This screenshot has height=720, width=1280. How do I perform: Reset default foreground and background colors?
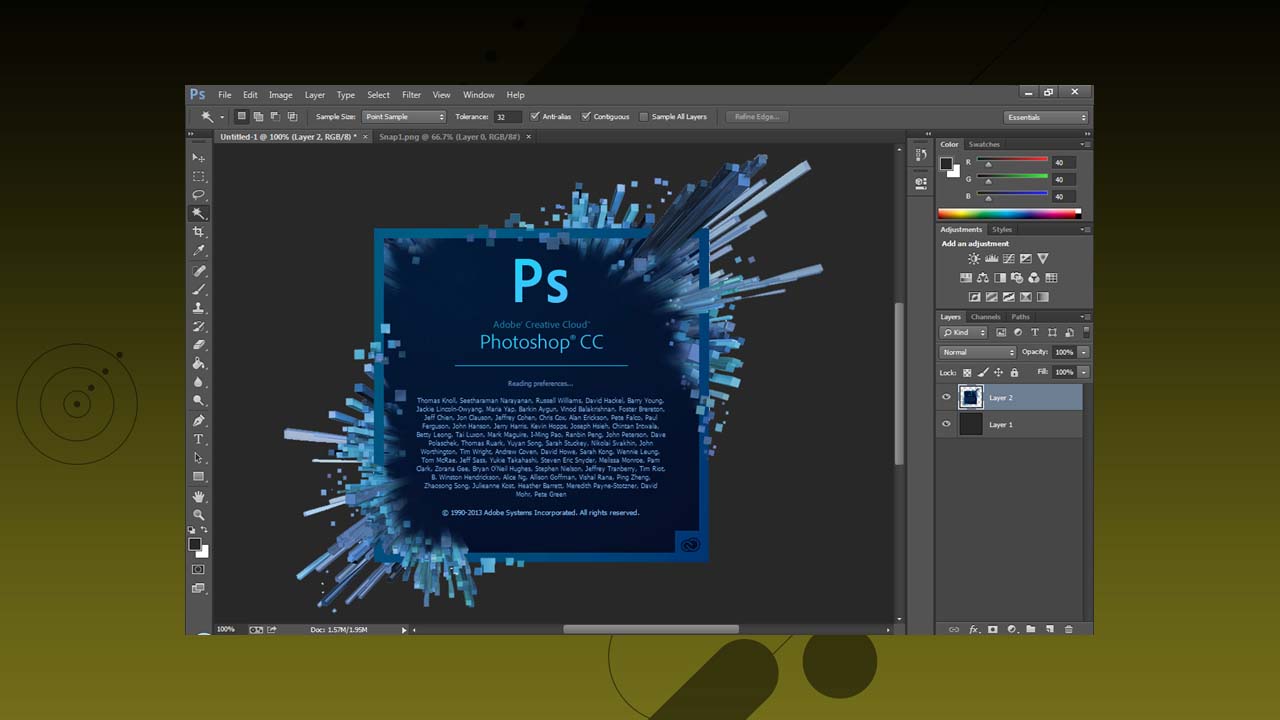pyautogui.click(x=192, y=530)
